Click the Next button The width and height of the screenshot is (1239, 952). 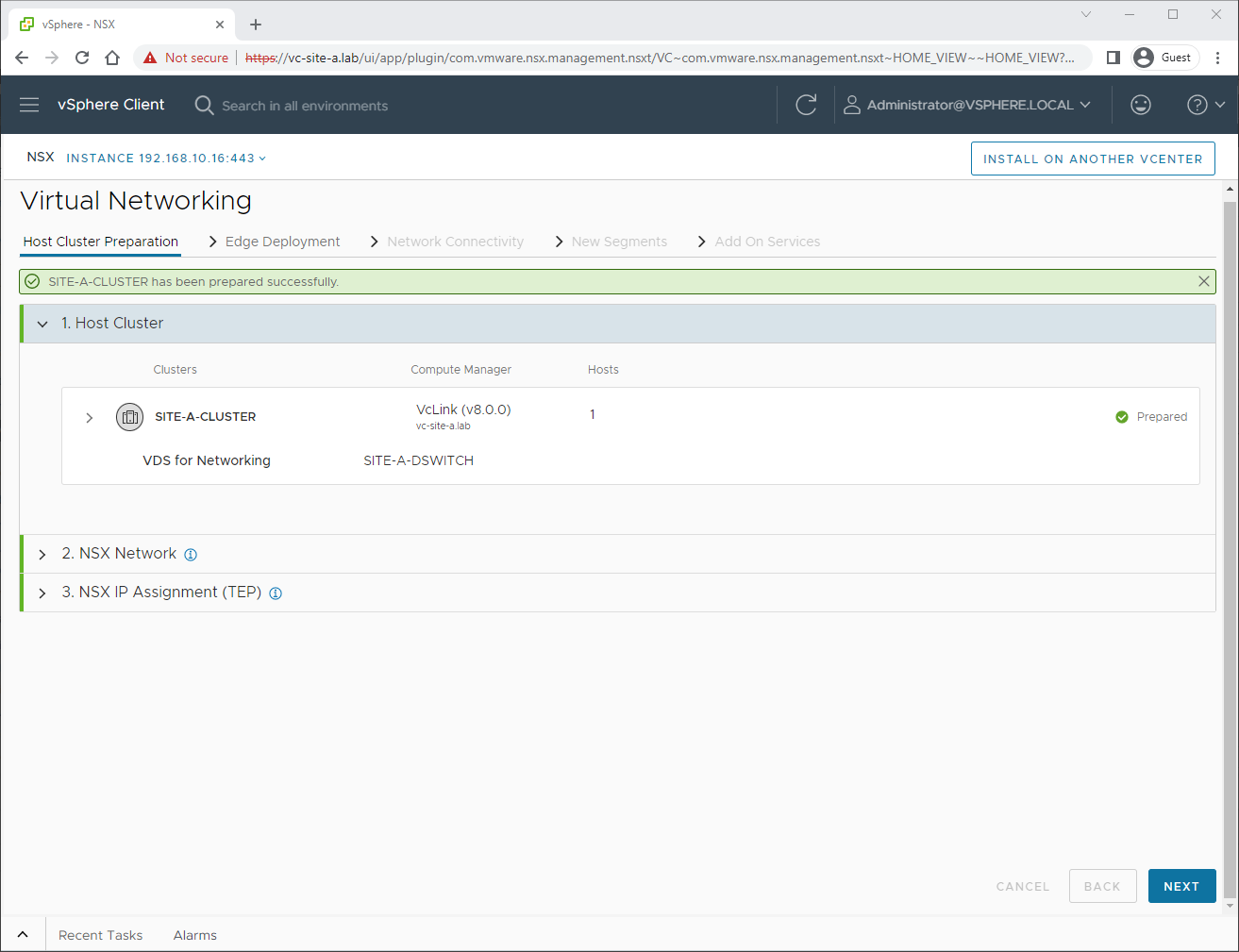click(1181, 886)
